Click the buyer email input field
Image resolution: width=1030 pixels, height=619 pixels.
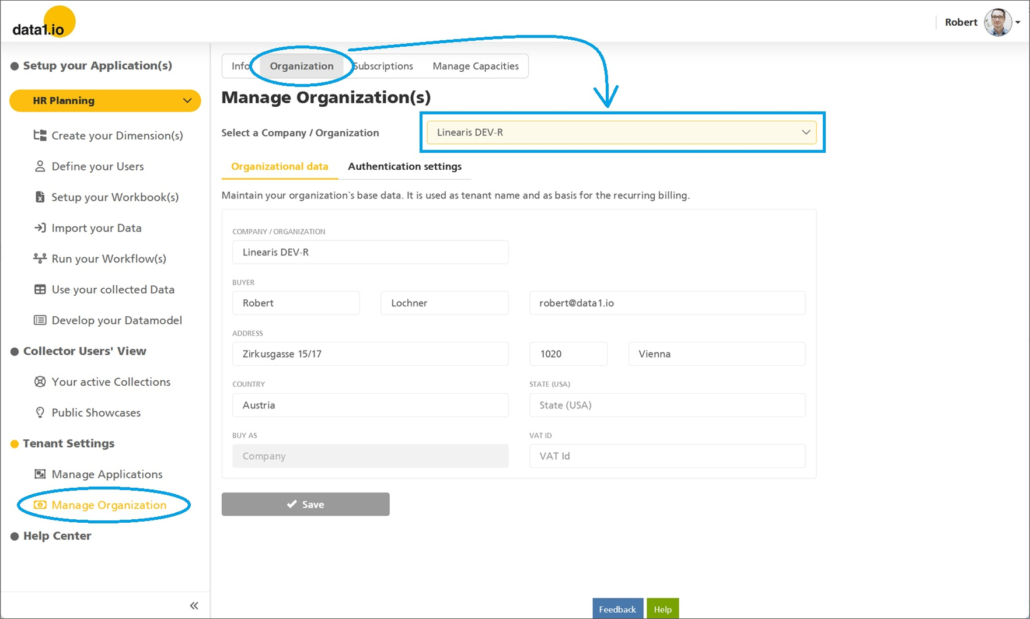(666, 303)
